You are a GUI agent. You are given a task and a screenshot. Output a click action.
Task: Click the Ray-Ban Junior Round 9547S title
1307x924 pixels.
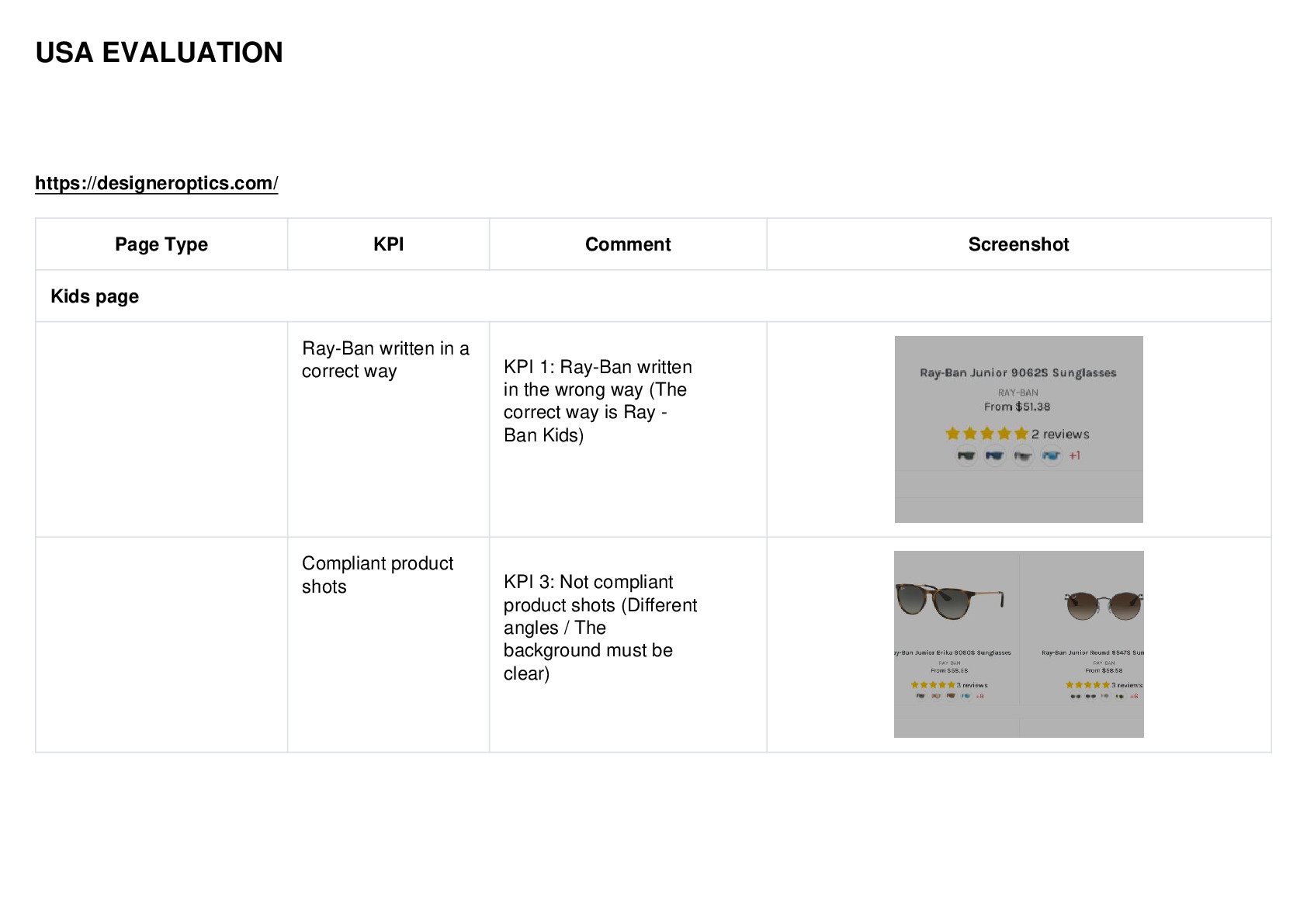1093,653
